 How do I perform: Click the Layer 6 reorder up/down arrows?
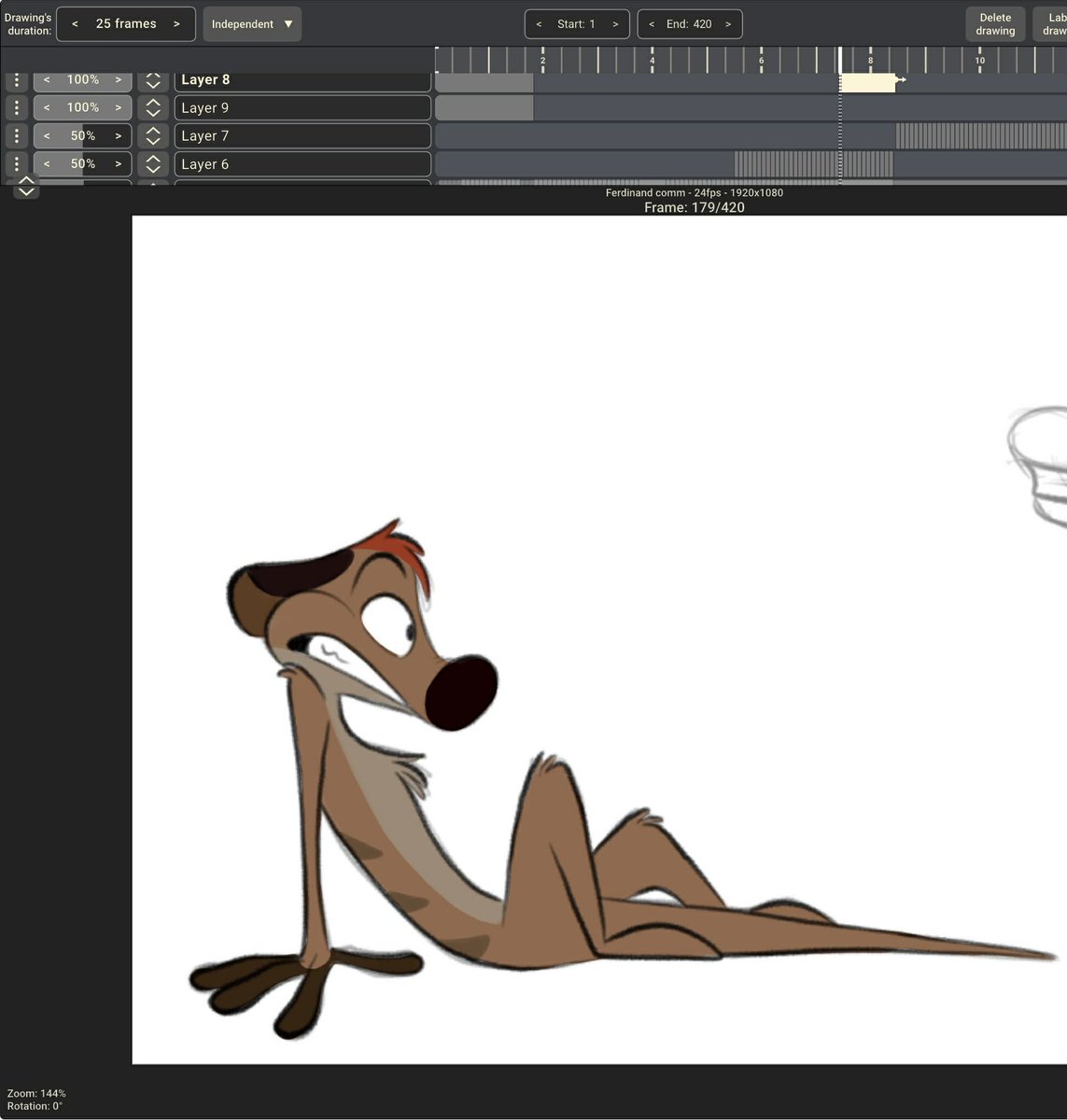(153, 163)
